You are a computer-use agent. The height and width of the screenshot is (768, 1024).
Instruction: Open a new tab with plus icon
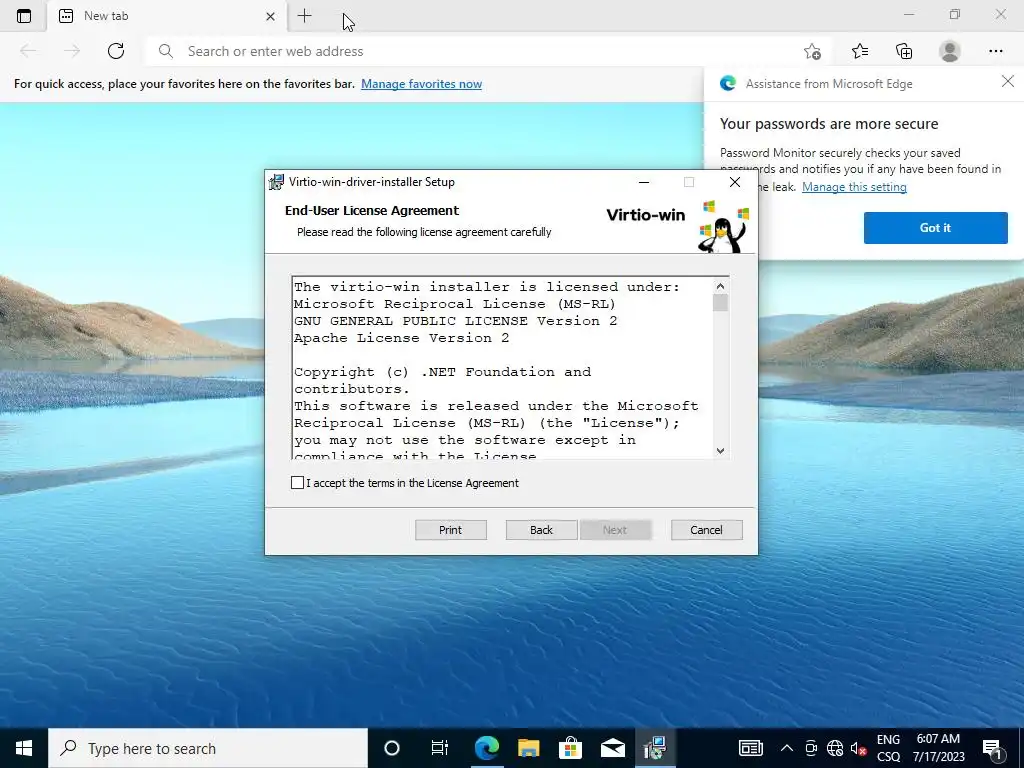(x=304, y=16)
